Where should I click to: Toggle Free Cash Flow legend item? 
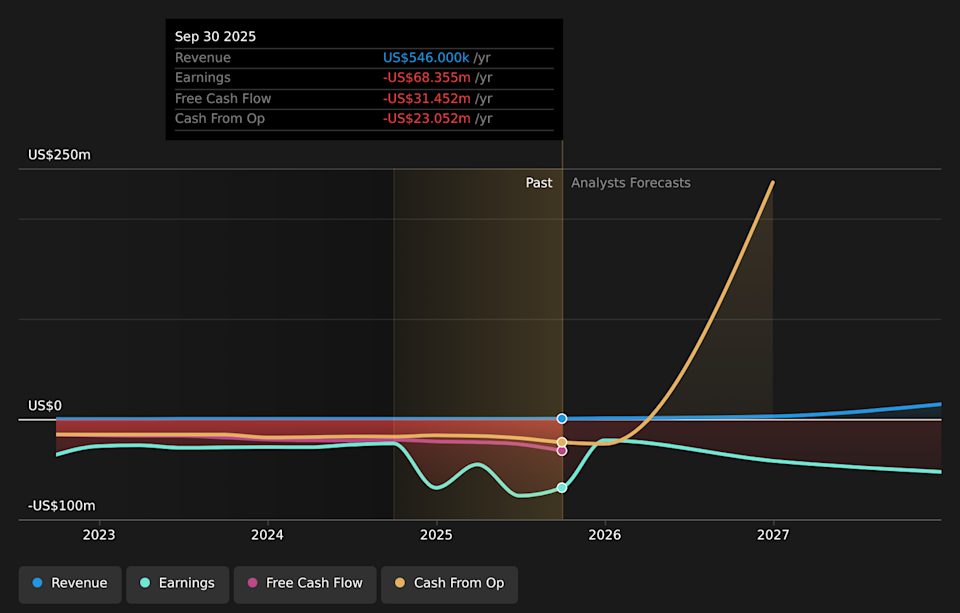coord(304,583)
